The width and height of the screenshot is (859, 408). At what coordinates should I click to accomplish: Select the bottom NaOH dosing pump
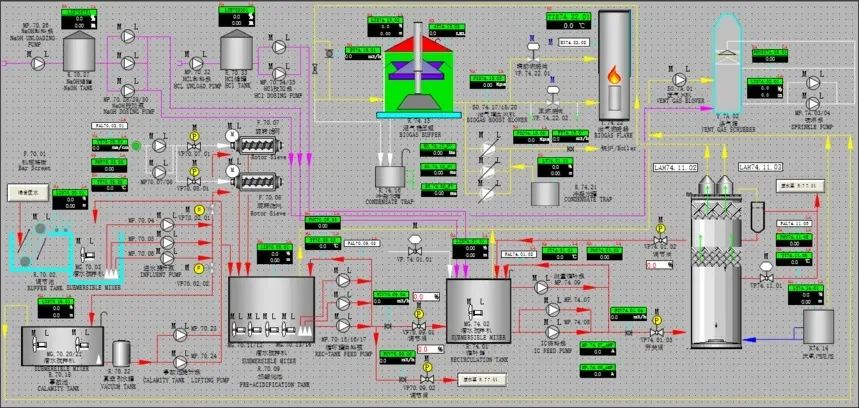tap(127, 89)
